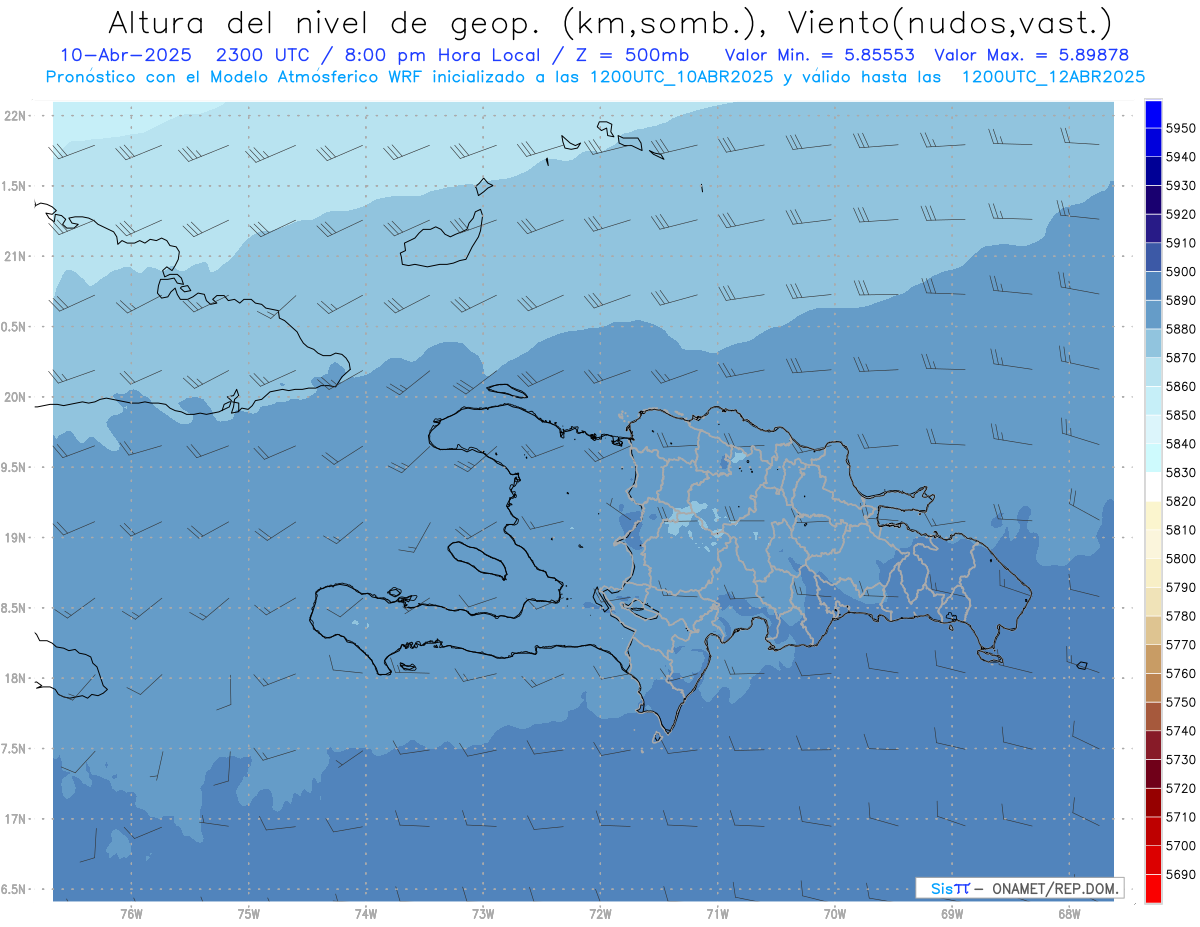
Task: Click the '6.5N' latitude tick label
Action: [x=13, y=889]
